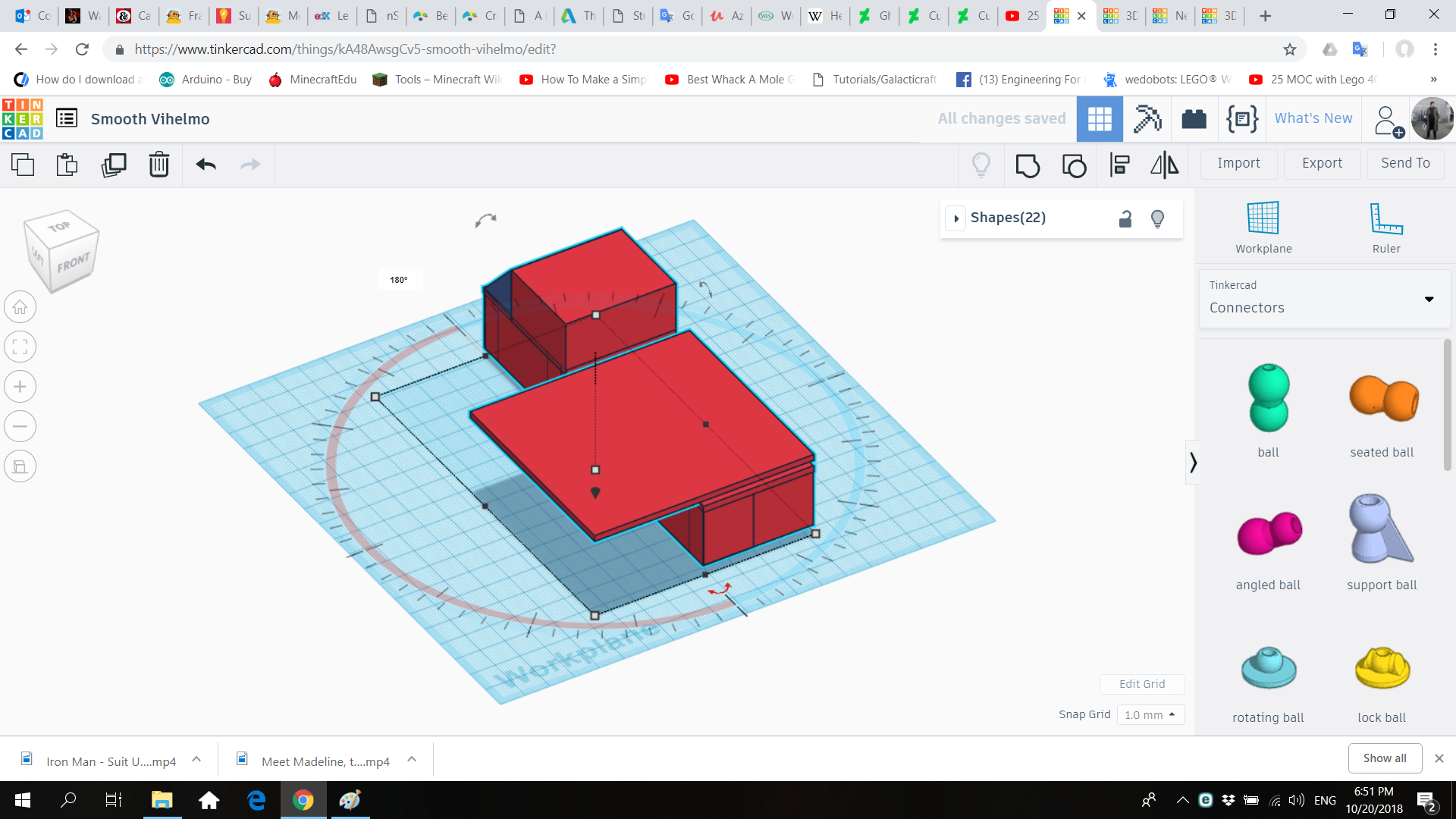Select the Align tool icon

1119,165
